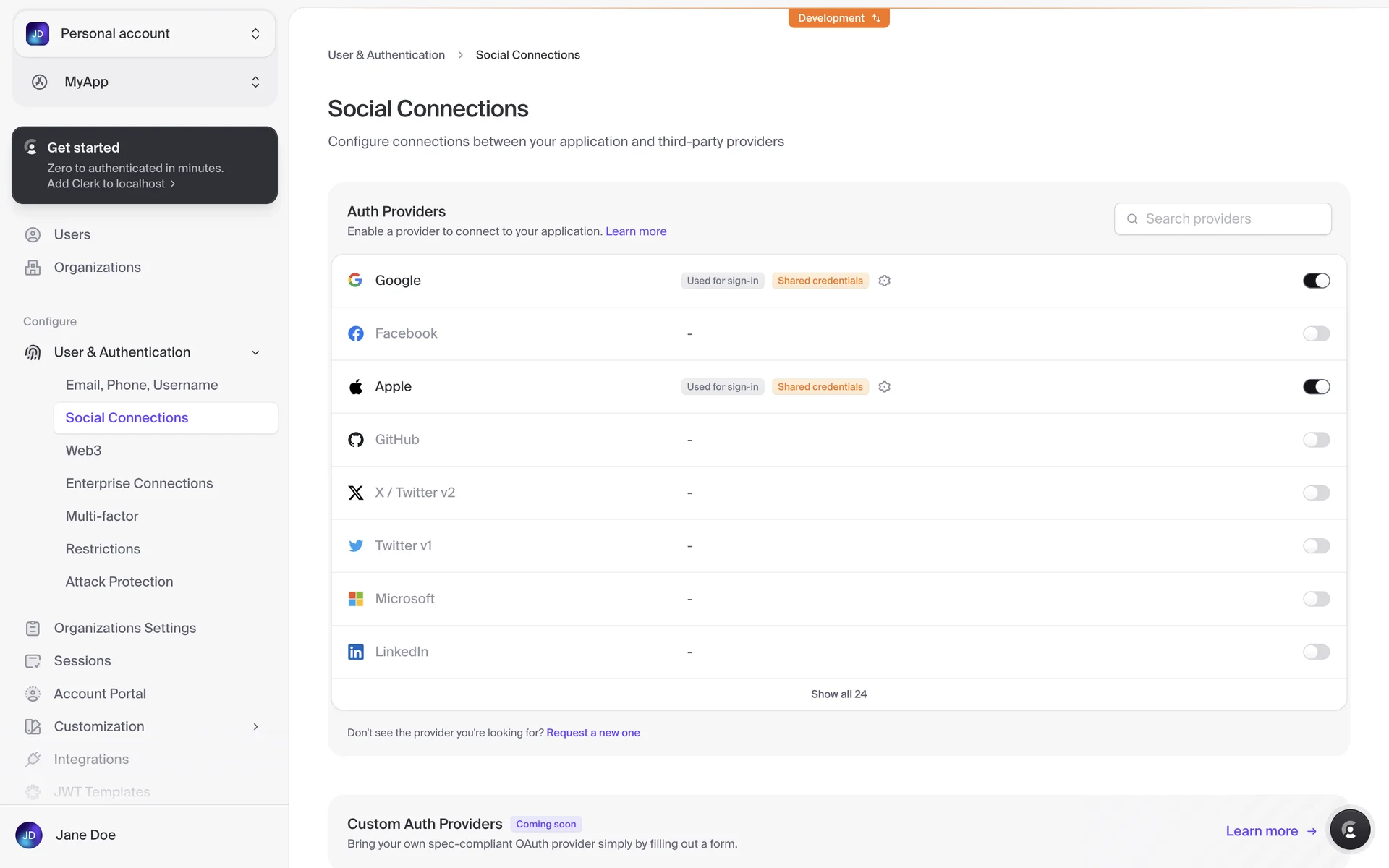Go to Enterprise Connections menu item

click(139, 483)
